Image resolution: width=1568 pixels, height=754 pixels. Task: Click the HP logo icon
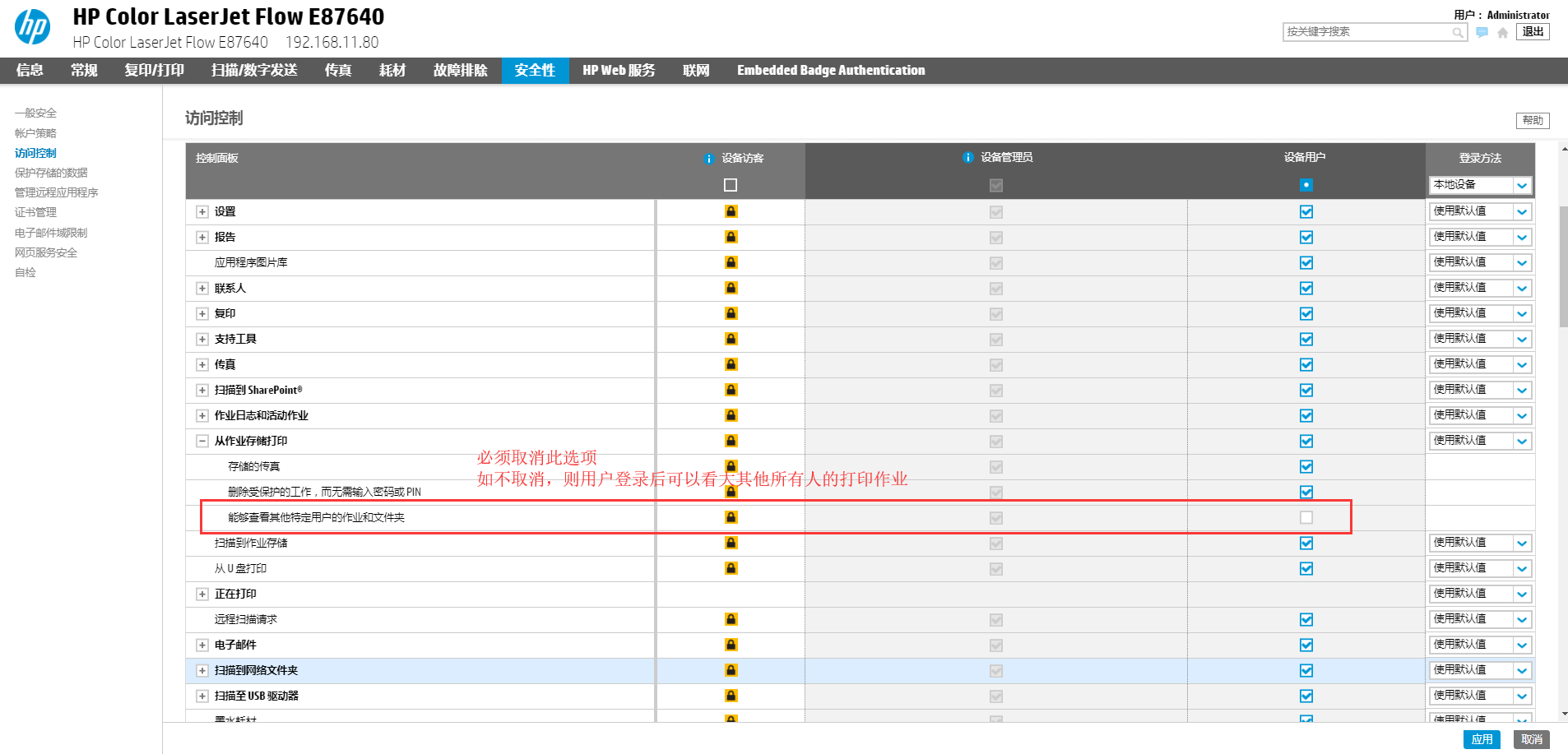pyautogui.click(x=33, y=26)
